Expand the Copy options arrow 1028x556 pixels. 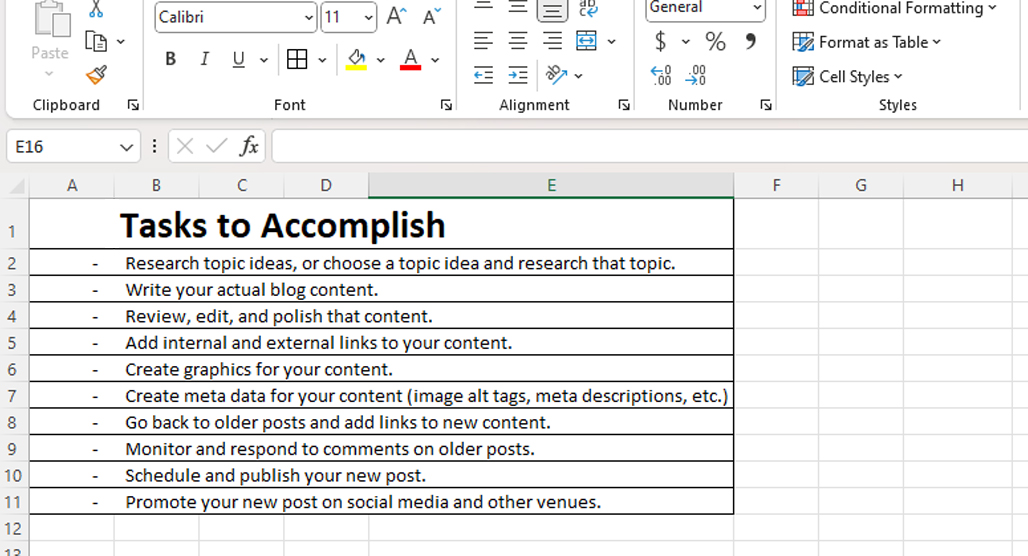pos(121,42)
